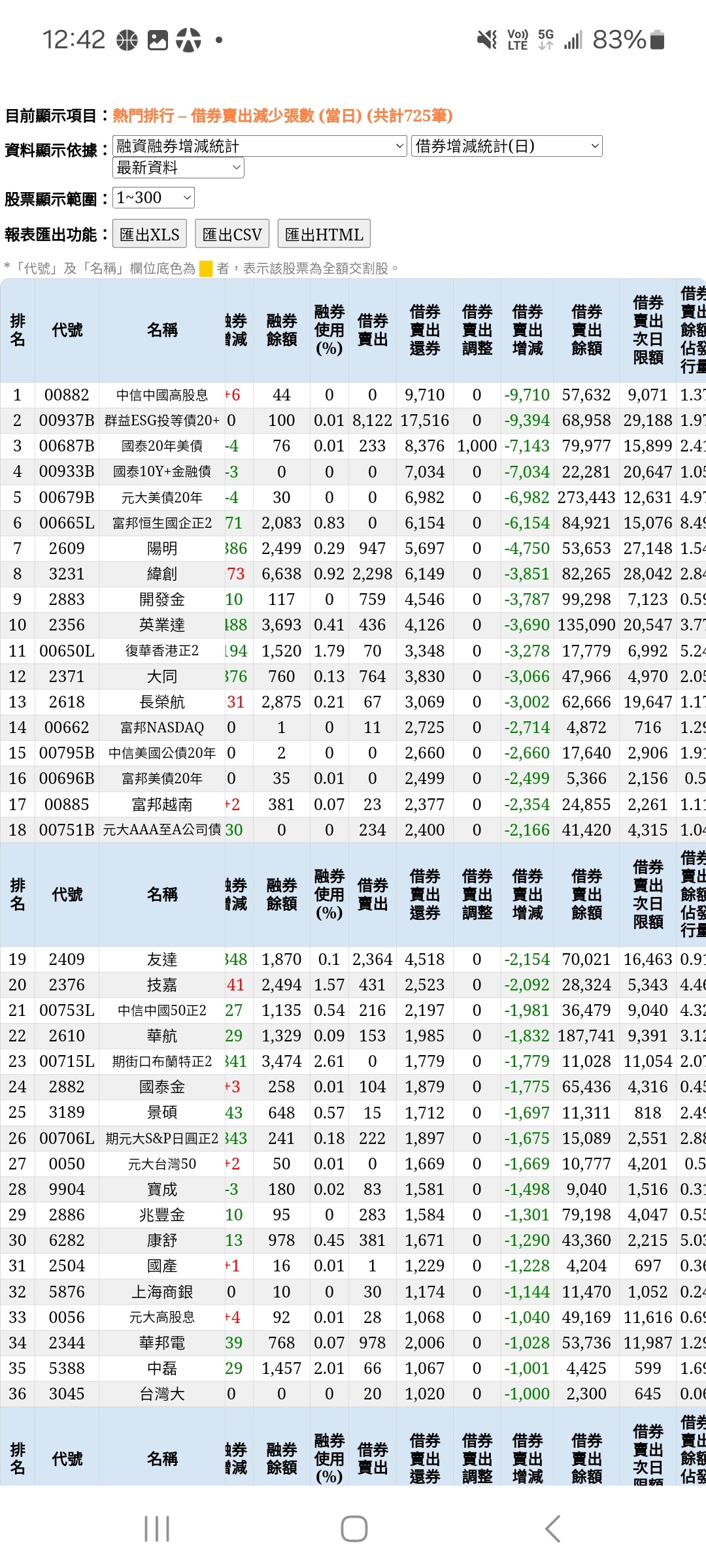Open stock 台灣大 link
The width and height of the screenshot is (706, 1568).
[x=162, y=1394]
